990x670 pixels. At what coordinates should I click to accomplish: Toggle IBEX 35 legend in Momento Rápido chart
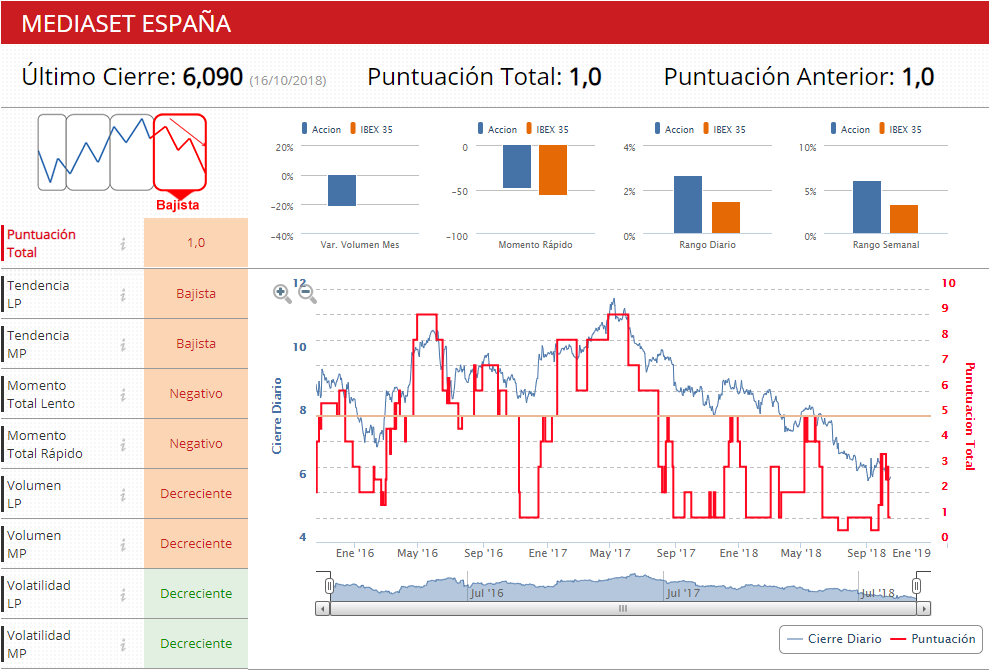coord(547,129)
